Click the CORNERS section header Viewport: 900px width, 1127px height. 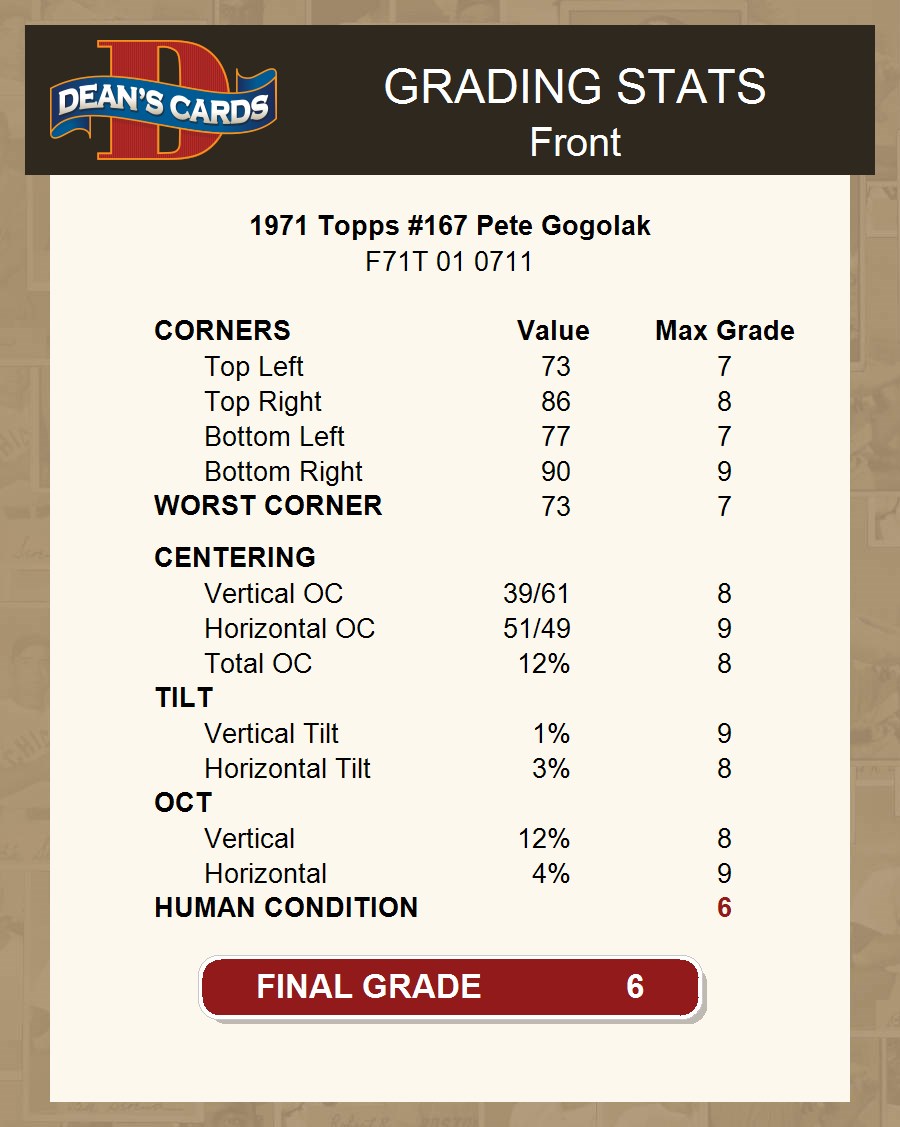(x=222, y=331)
